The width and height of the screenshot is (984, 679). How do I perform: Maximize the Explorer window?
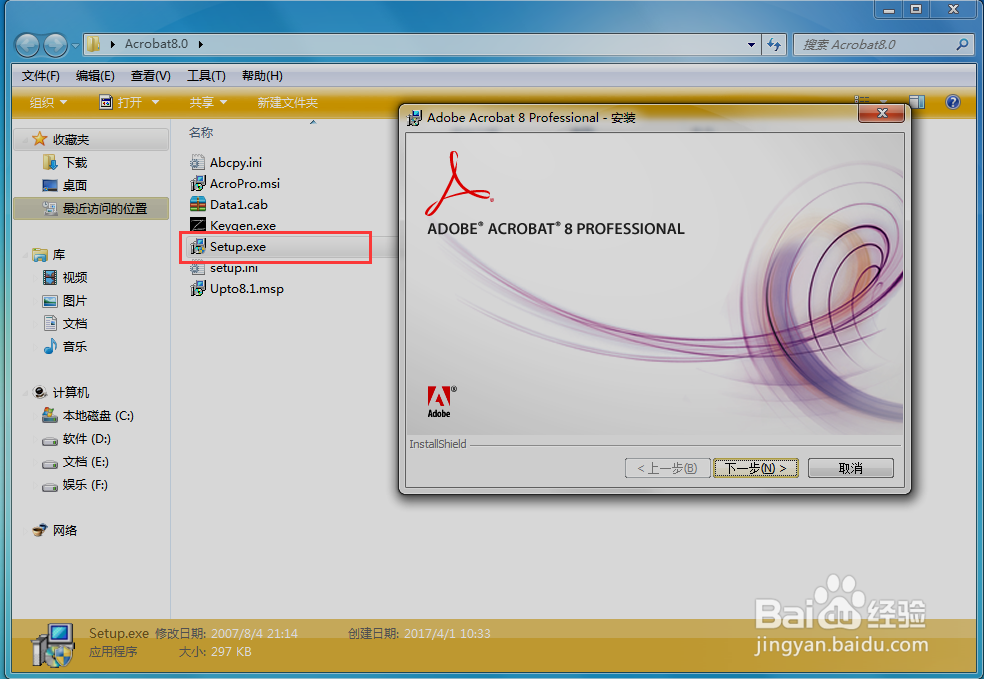[x=916, y=9]
